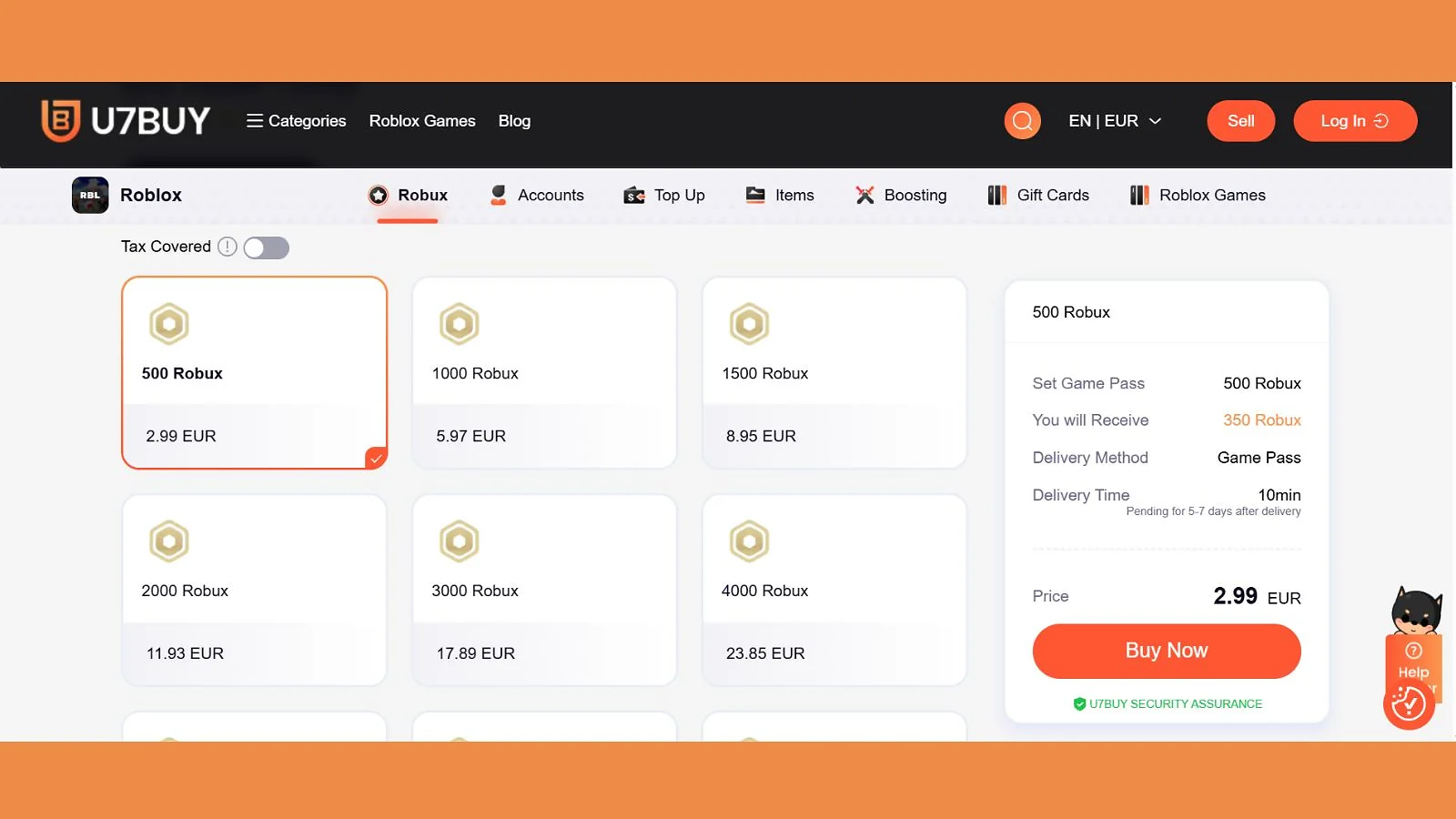Screen dimensions: 1456x819
Task: Click the Tax Covered info icon
Action: click(227, 247)
